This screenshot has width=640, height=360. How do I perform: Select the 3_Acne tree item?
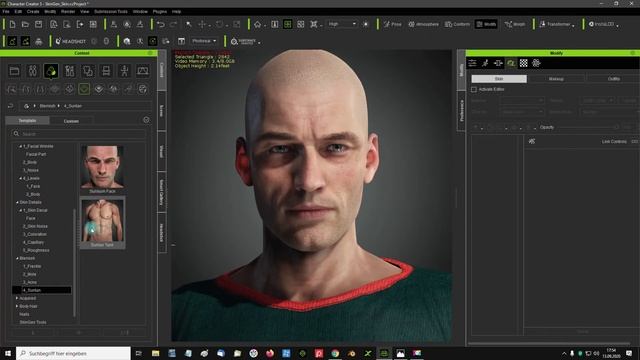pos(30,282)
